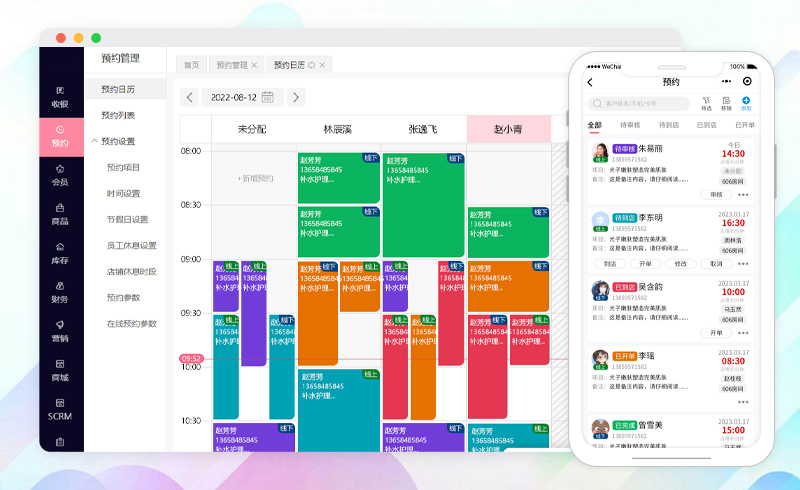800x490 pixels.
Task: Click the phone customer search field
Action: [x=640, y=103]
